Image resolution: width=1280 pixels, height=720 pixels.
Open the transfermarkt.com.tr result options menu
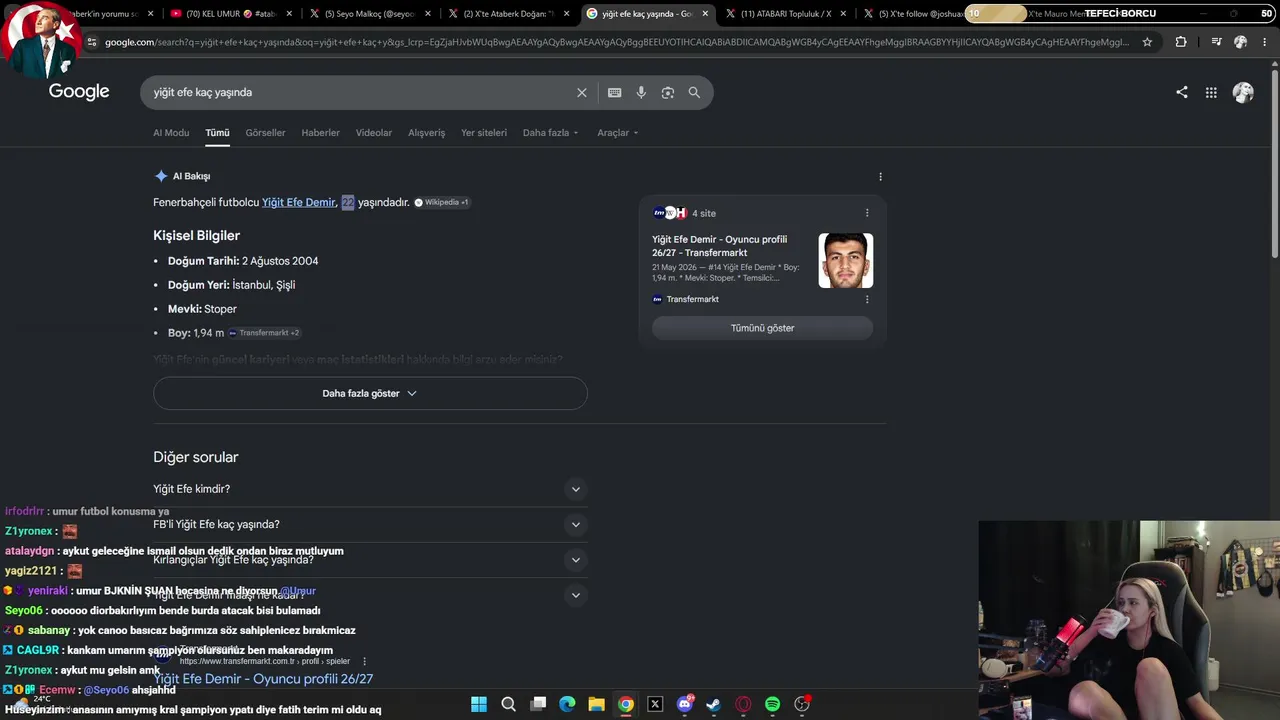point(364,661)
